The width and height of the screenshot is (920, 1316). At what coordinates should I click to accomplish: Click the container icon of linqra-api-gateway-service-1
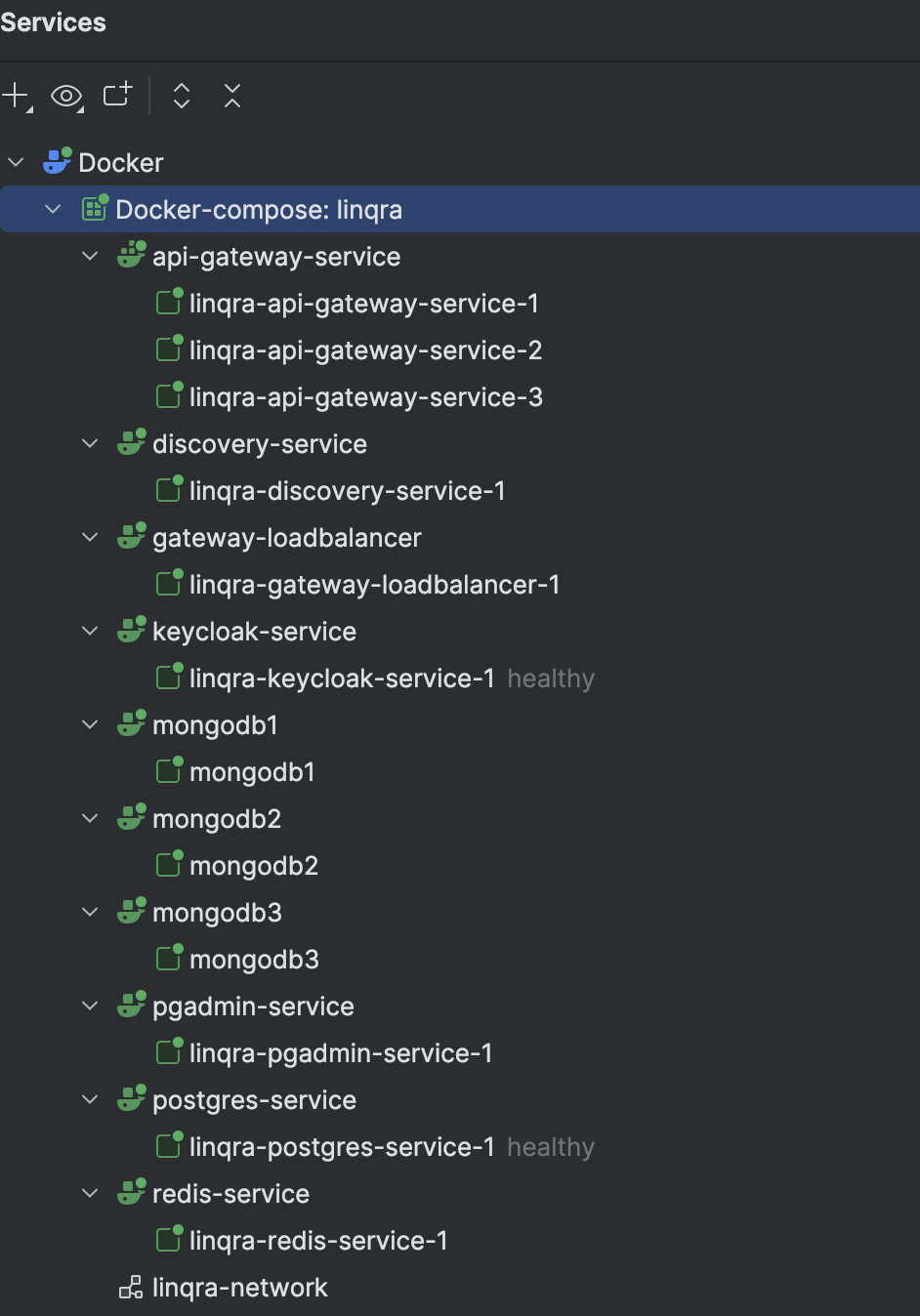[170, 302]
